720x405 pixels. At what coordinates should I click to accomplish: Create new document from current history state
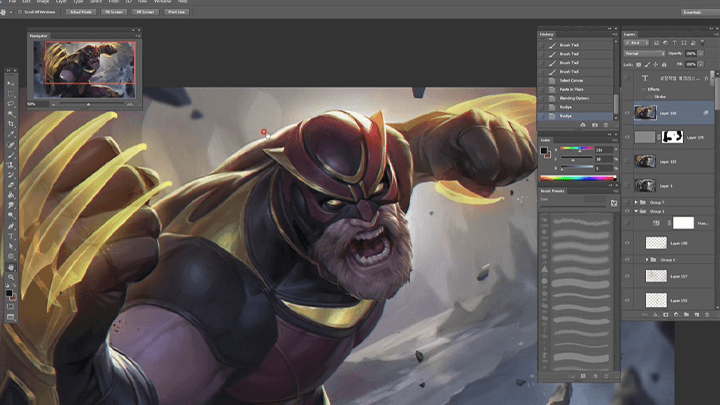click(x=583, y=125)
